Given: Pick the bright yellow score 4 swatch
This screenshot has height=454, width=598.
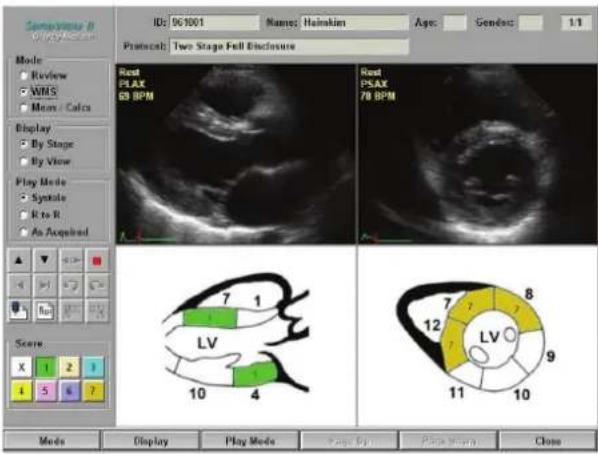Looking at the screenshot, I should click(21, 391).
